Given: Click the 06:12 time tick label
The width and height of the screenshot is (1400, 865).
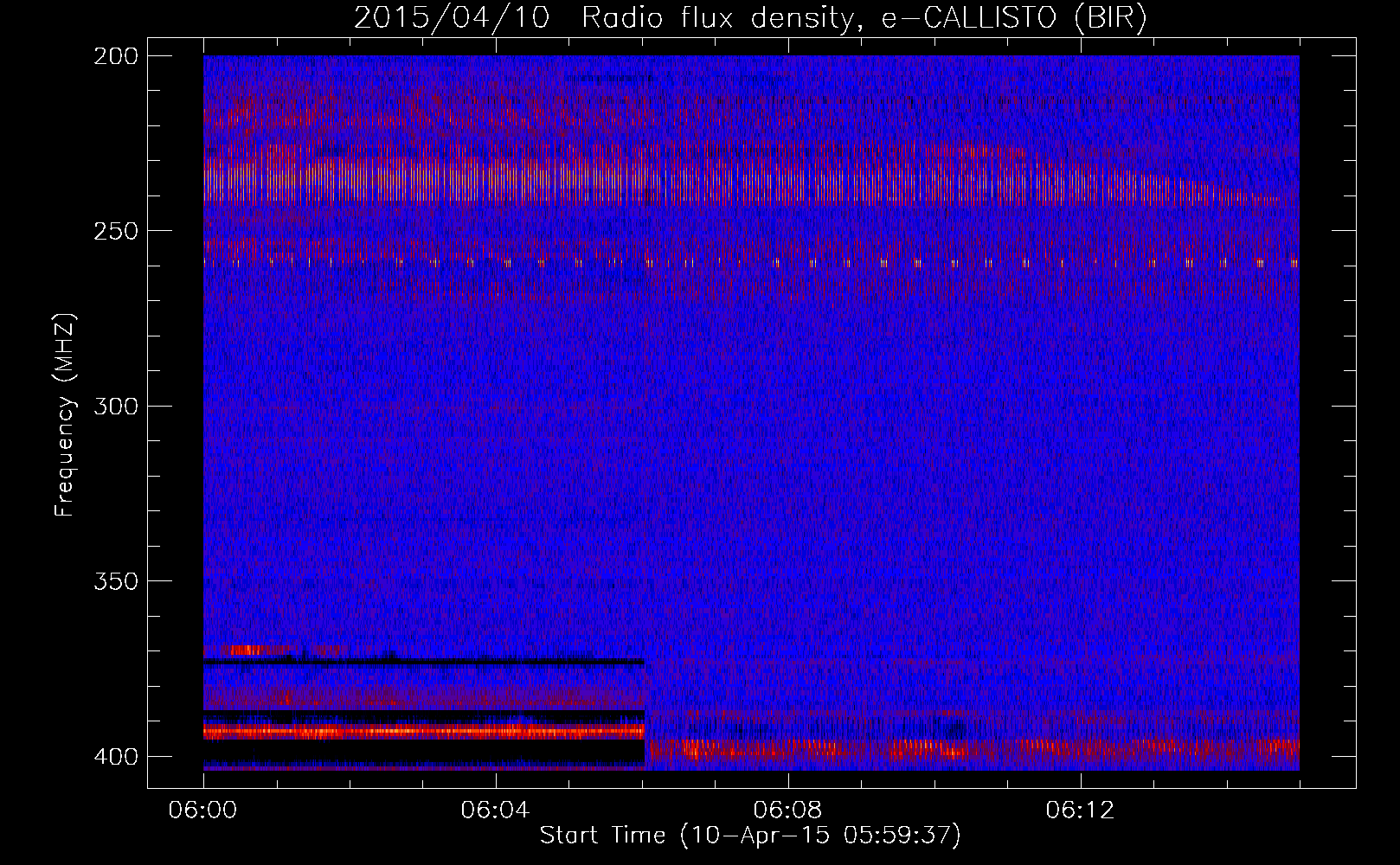Looking at the screenshot, I should 1080,810.
